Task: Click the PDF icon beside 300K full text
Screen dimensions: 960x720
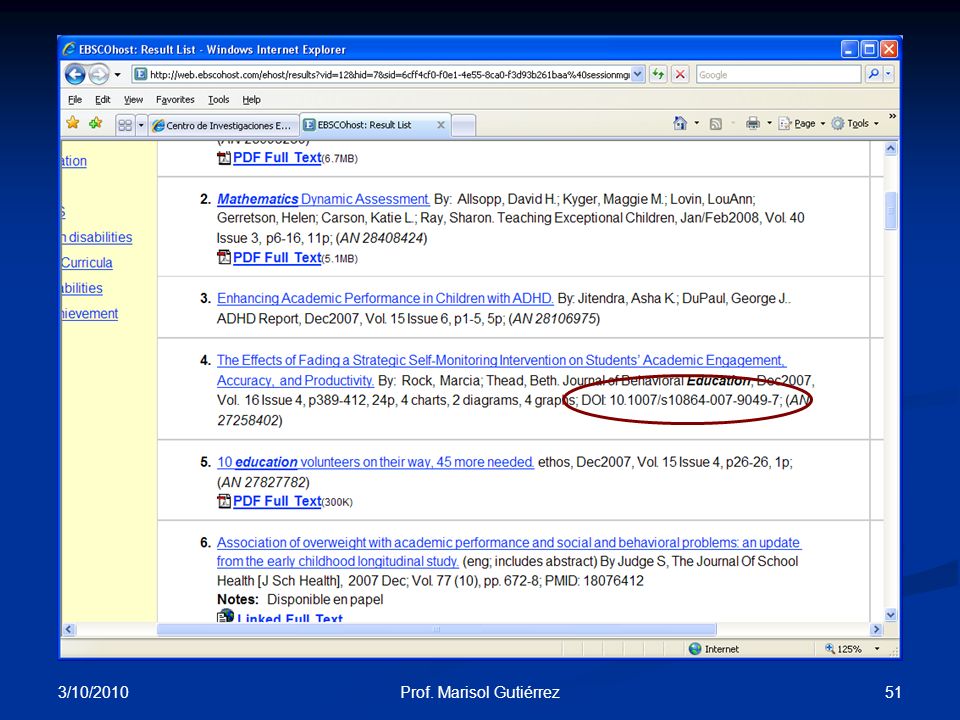Action: coord(224,501)
